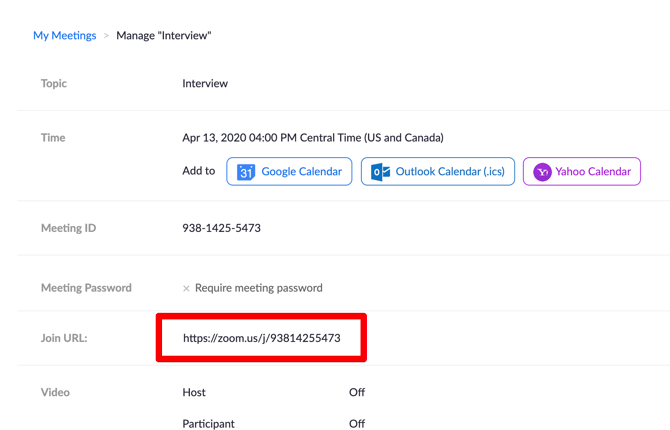Go back to My Meetings
This screenshot has width=670, height=430.
tap(64, 35)
